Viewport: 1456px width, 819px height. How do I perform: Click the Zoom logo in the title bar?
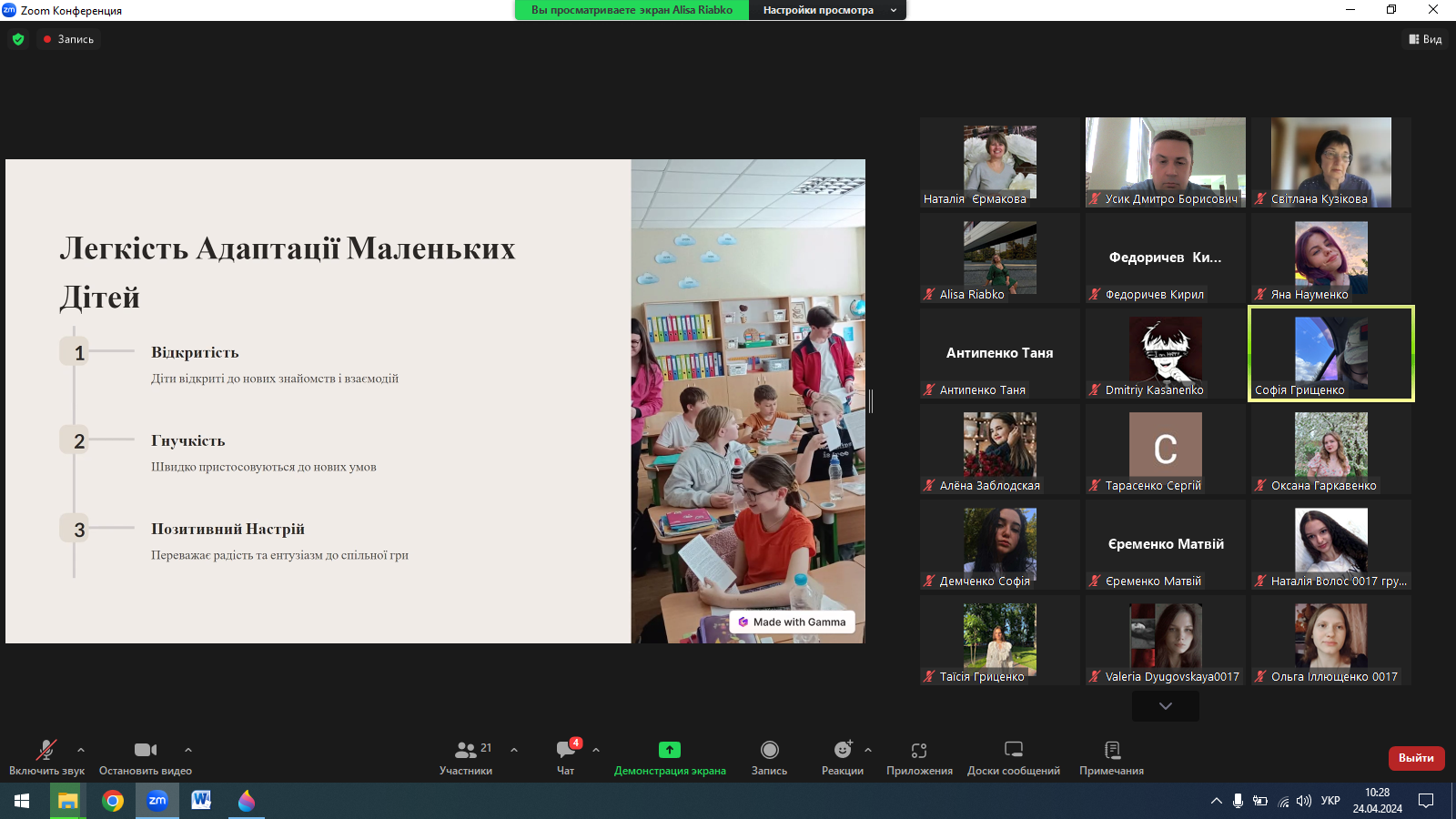[9, 10]
